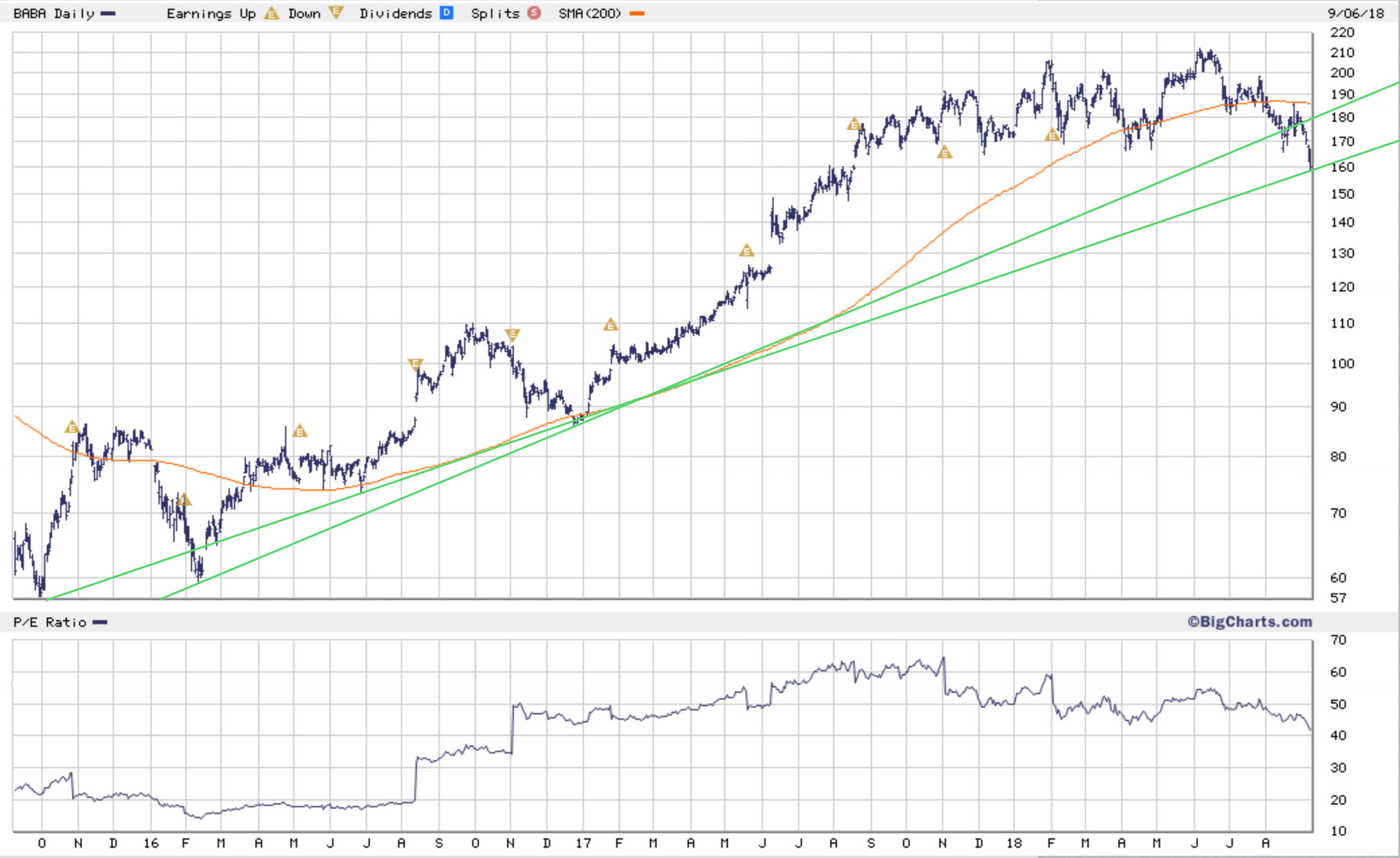Screen dimensions: 1400x858
Task: Click the '17' year label on time axis
Action: tap(583, 843)
